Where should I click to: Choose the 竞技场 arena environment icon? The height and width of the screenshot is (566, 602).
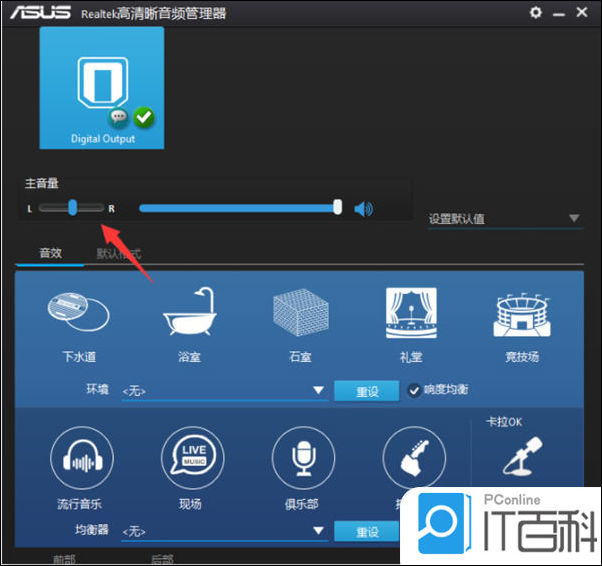click(x=522, y=315)
